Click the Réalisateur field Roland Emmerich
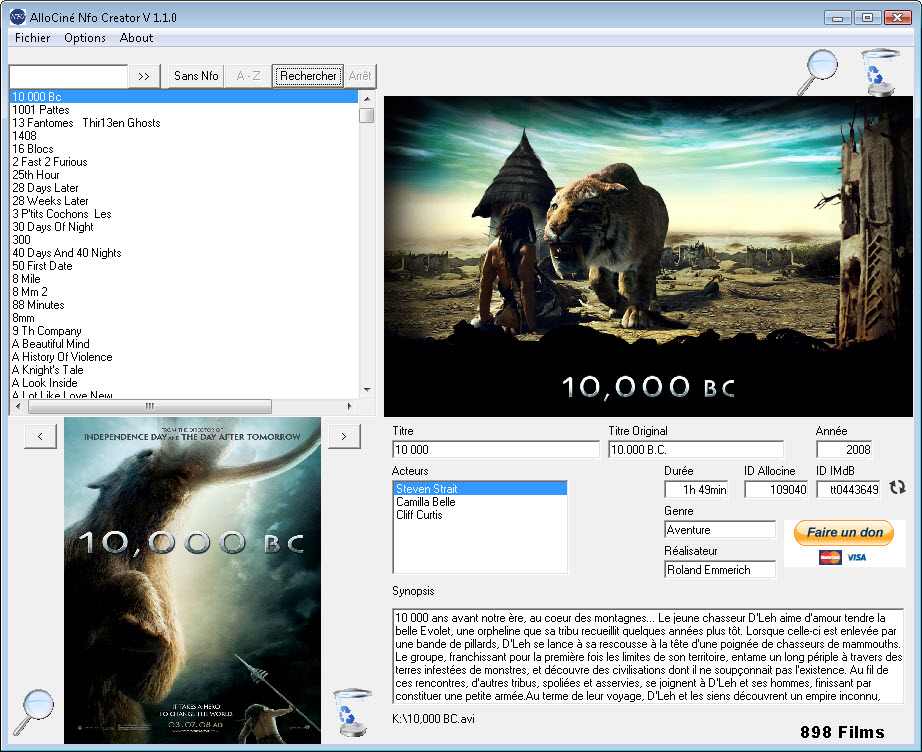922x752 pixels. [720, 570]
